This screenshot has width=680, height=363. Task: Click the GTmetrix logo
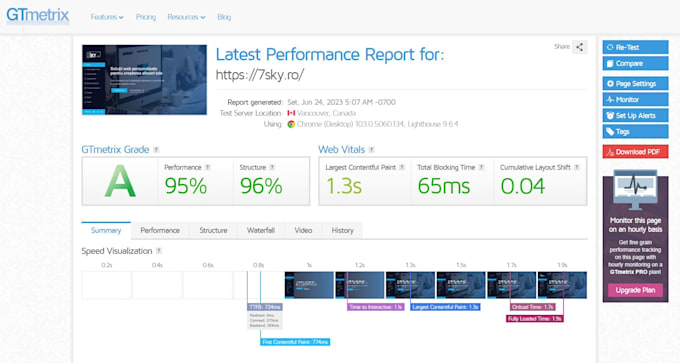[38, 15]
